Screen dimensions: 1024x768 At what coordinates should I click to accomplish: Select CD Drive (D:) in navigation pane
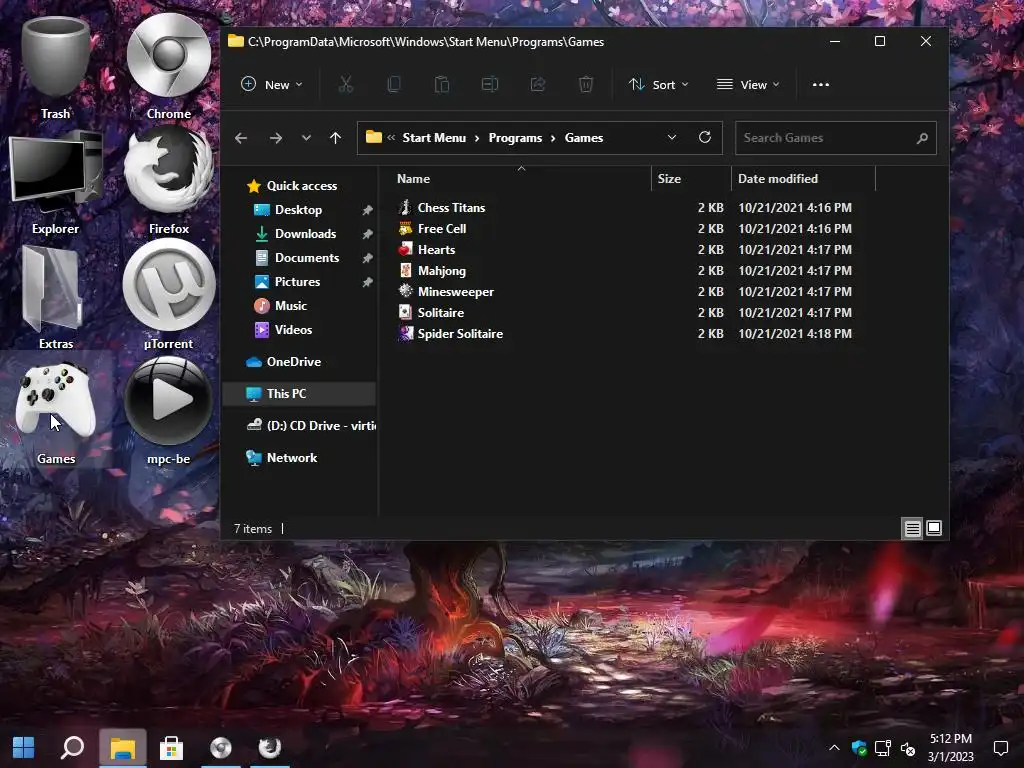(x=311, y=426)
